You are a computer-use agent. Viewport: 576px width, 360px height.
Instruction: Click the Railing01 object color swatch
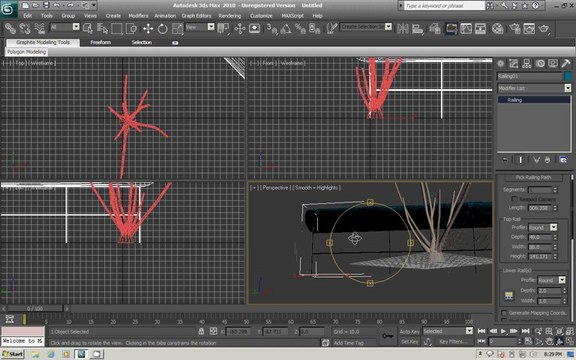568,76
